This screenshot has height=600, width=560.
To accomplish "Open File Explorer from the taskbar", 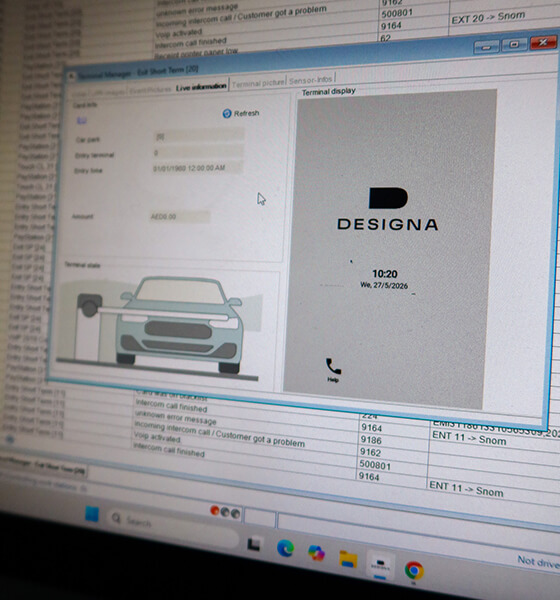I will 348,559.
